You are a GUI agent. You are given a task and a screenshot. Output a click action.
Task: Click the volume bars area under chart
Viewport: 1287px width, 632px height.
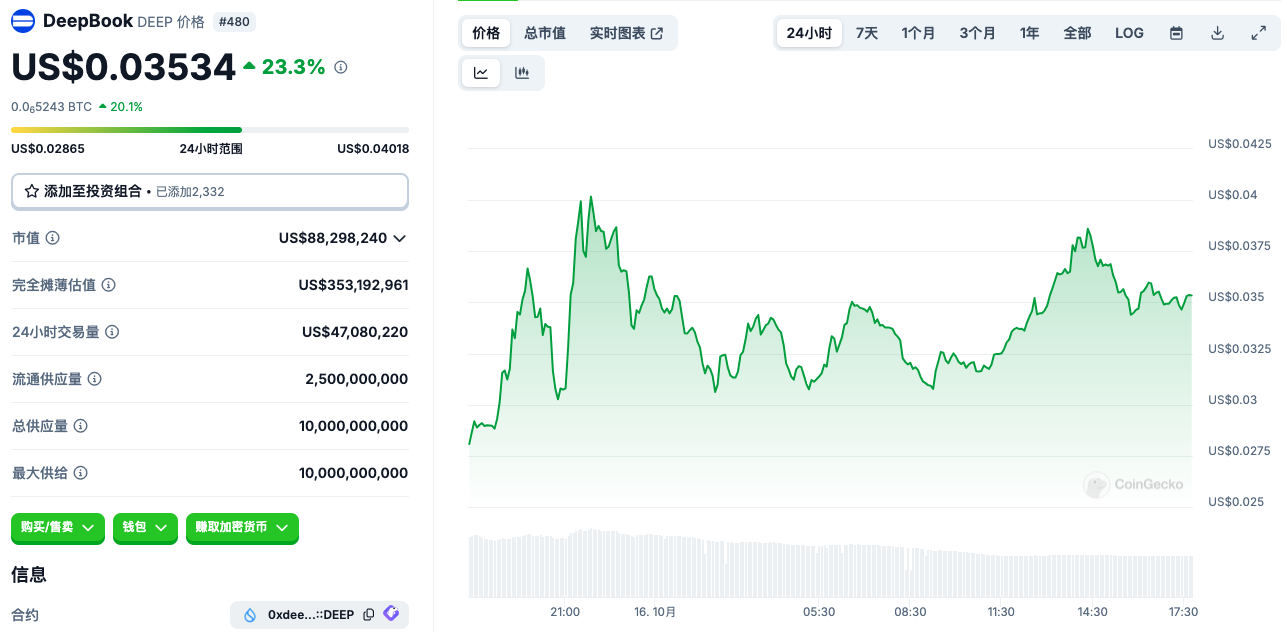coord(830,564)
